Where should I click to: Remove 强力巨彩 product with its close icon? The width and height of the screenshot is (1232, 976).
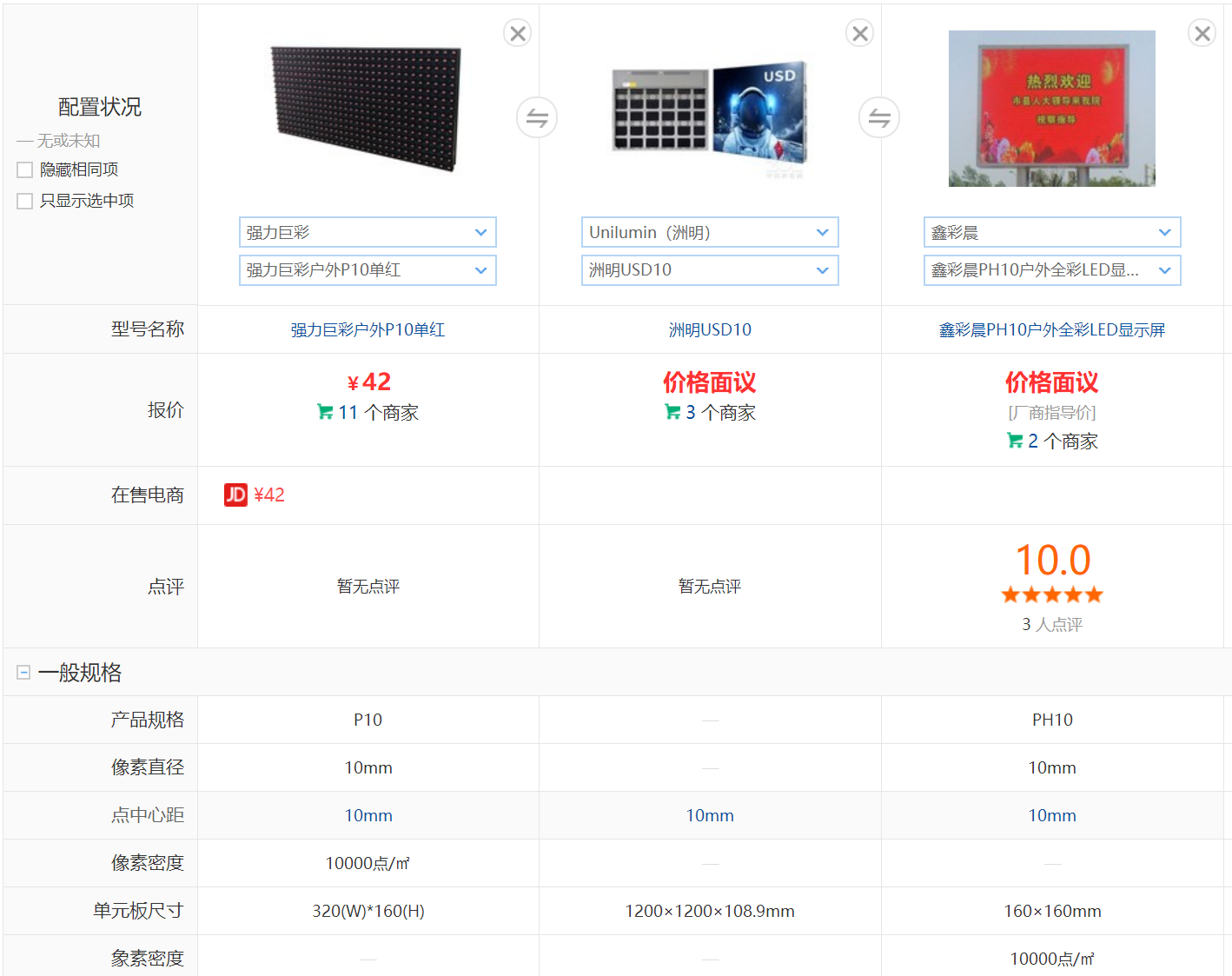[518, 34]
